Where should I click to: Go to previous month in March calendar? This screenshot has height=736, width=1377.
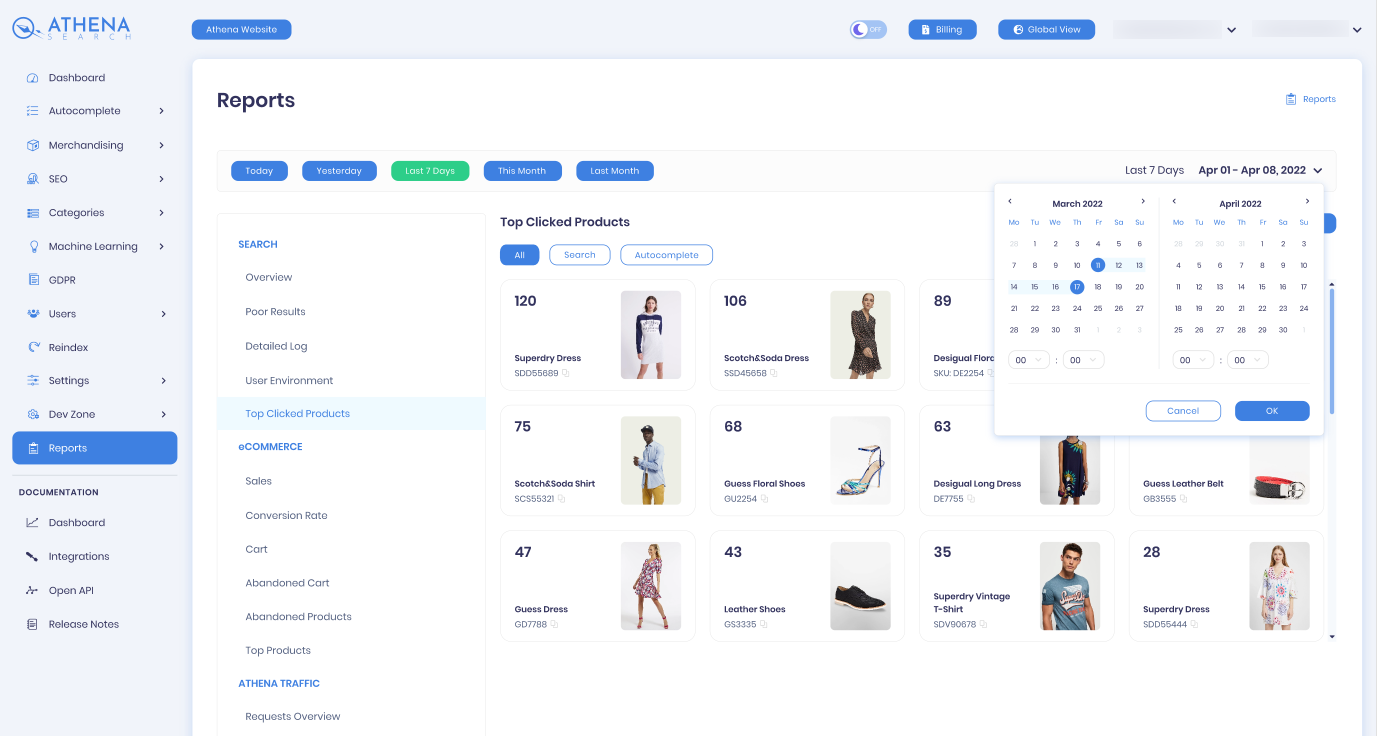1010,202
